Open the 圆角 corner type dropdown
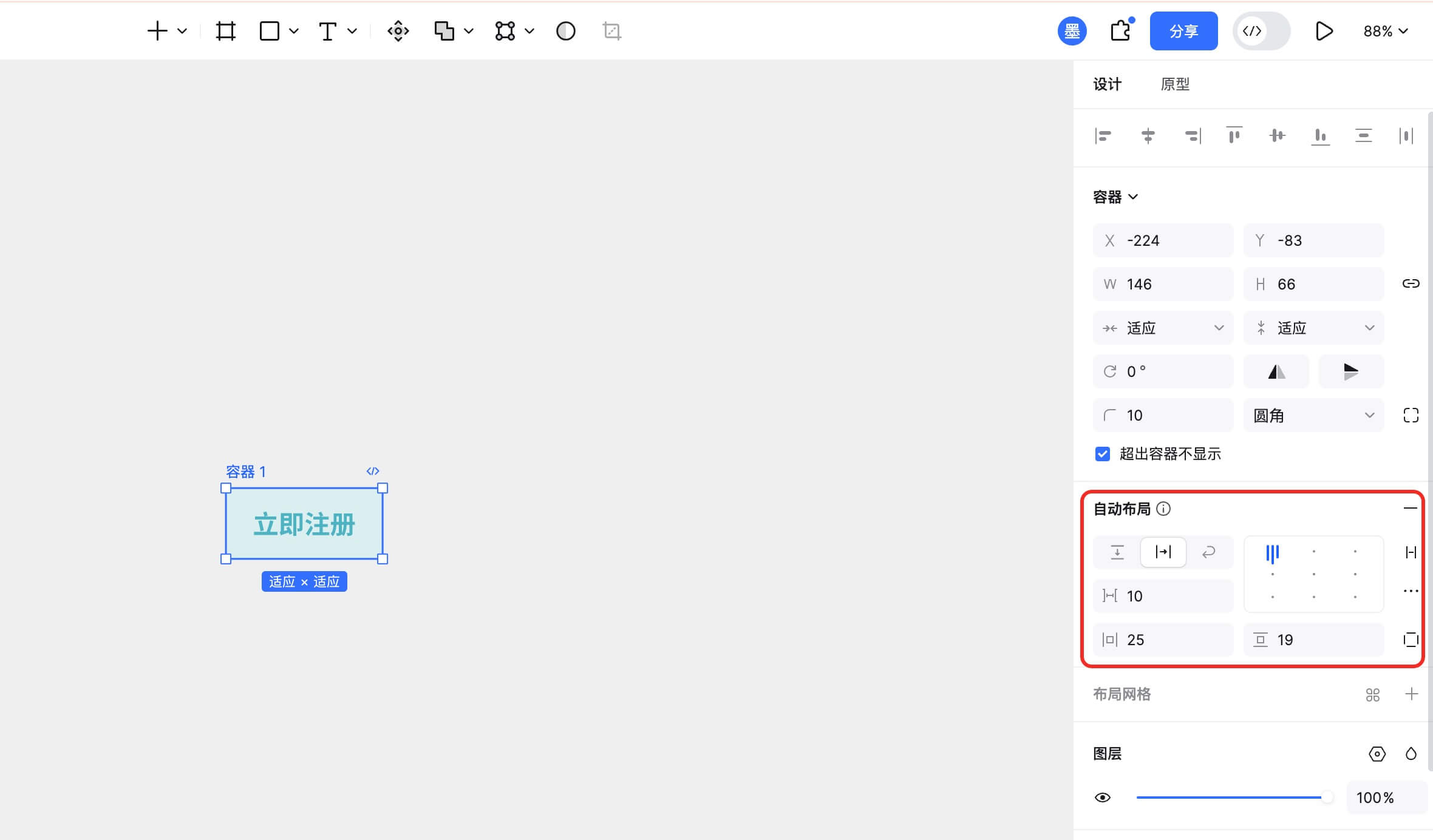 coord(1313,416)
